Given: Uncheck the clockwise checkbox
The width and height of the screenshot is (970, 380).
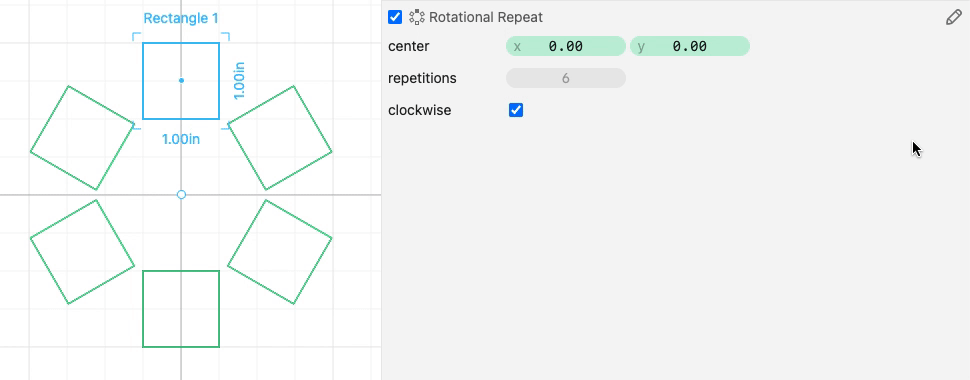Looking at the screenshot, I should pyautogui.click(x=516, y=110).
